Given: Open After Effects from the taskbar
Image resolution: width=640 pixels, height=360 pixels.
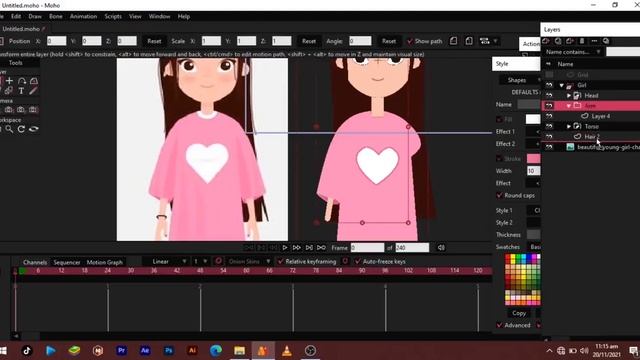Looking at the screenshot, I should [145, 350].
